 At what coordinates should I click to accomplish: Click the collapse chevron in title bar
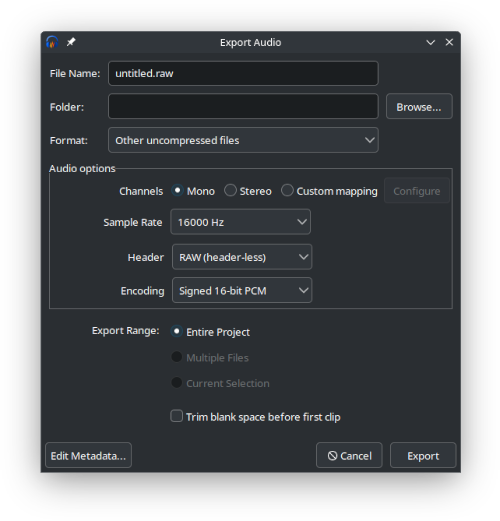click(431, 42)
